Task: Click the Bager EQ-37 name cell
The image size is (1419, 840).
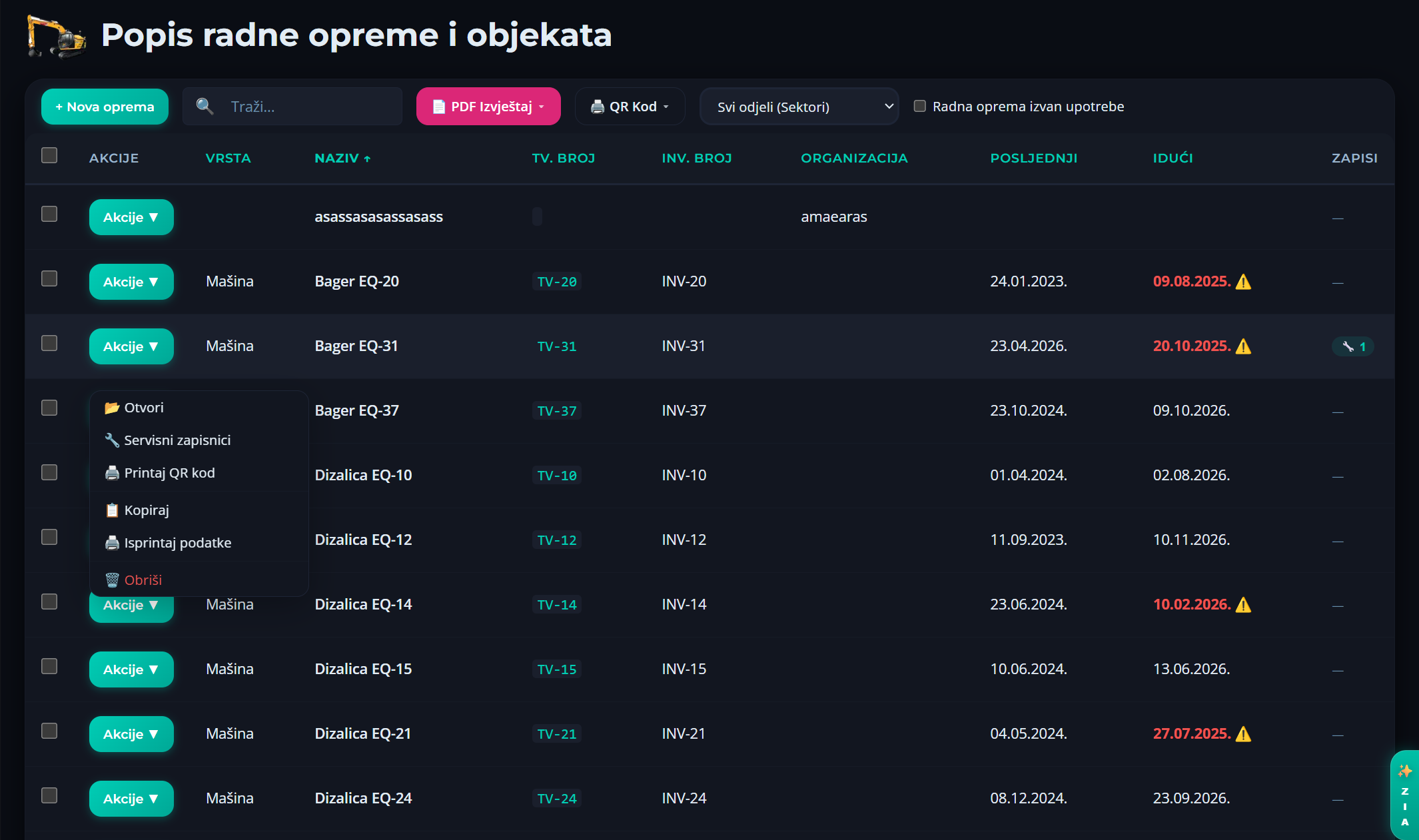Action: 356,411
